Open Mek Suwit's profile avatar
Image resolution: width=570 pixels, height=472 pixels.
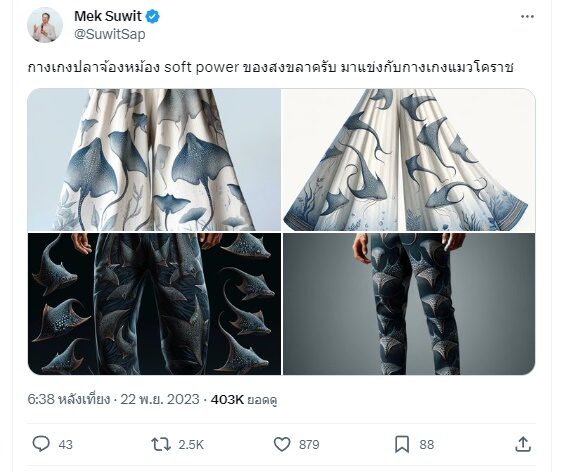pyautogui.click(x=45, y=25)
